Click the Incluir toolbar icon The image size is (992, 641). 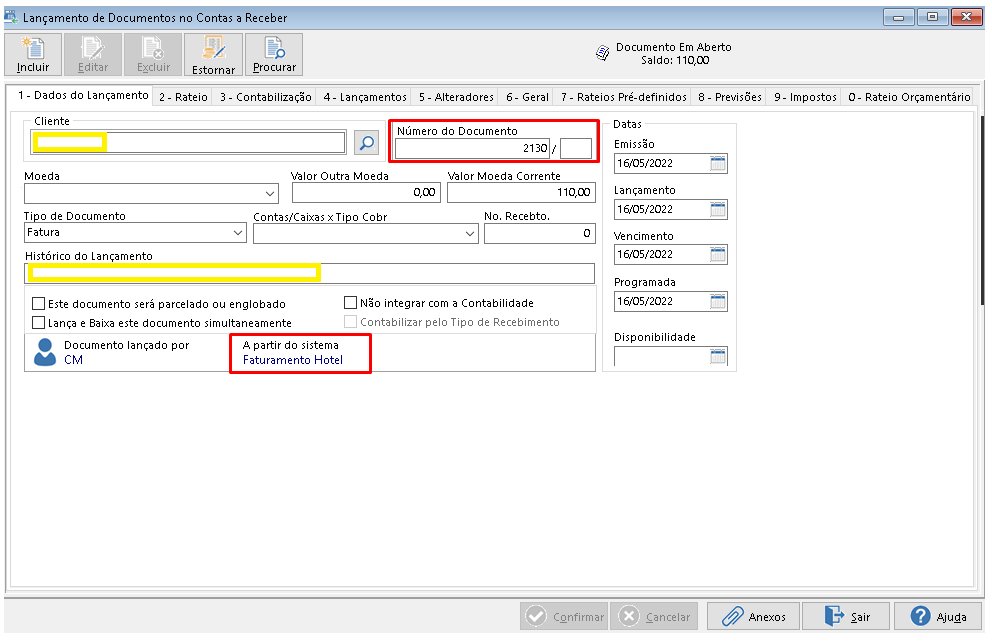pos(33,54)
